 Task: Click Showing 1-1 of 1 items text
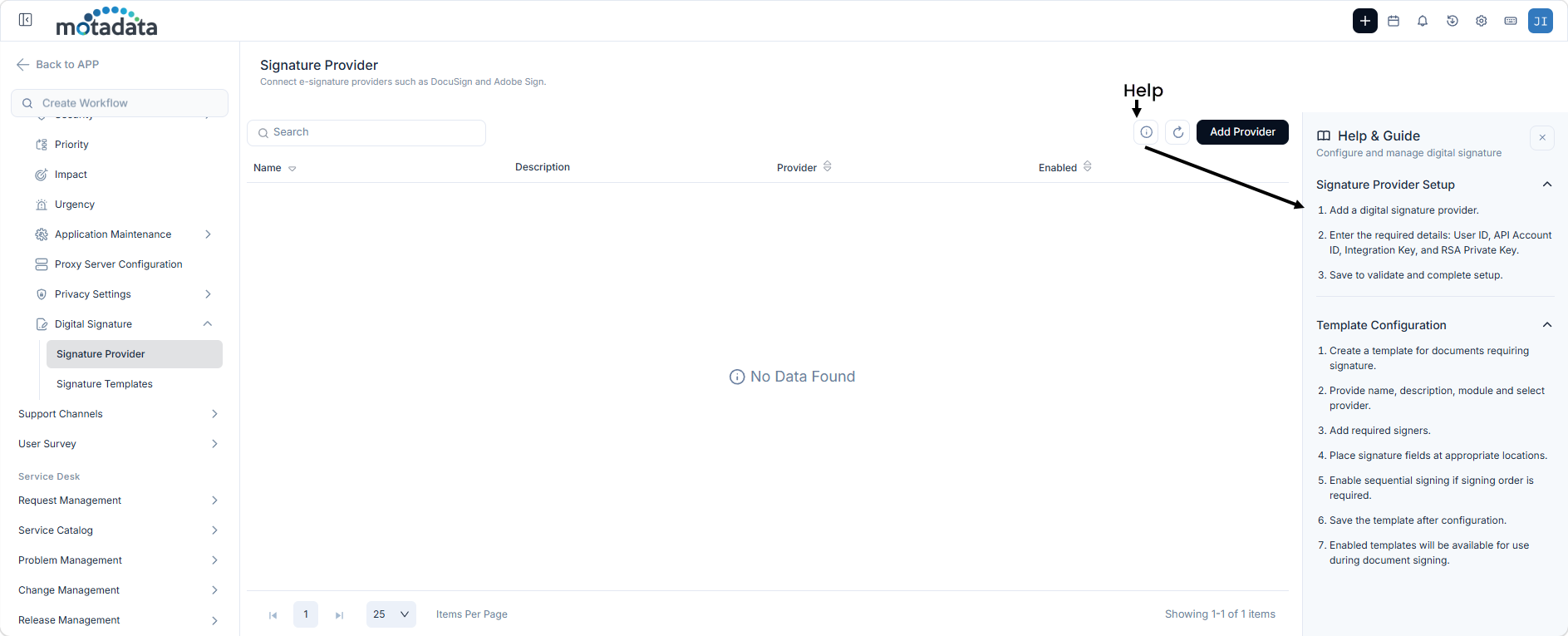pos(1220,614)
